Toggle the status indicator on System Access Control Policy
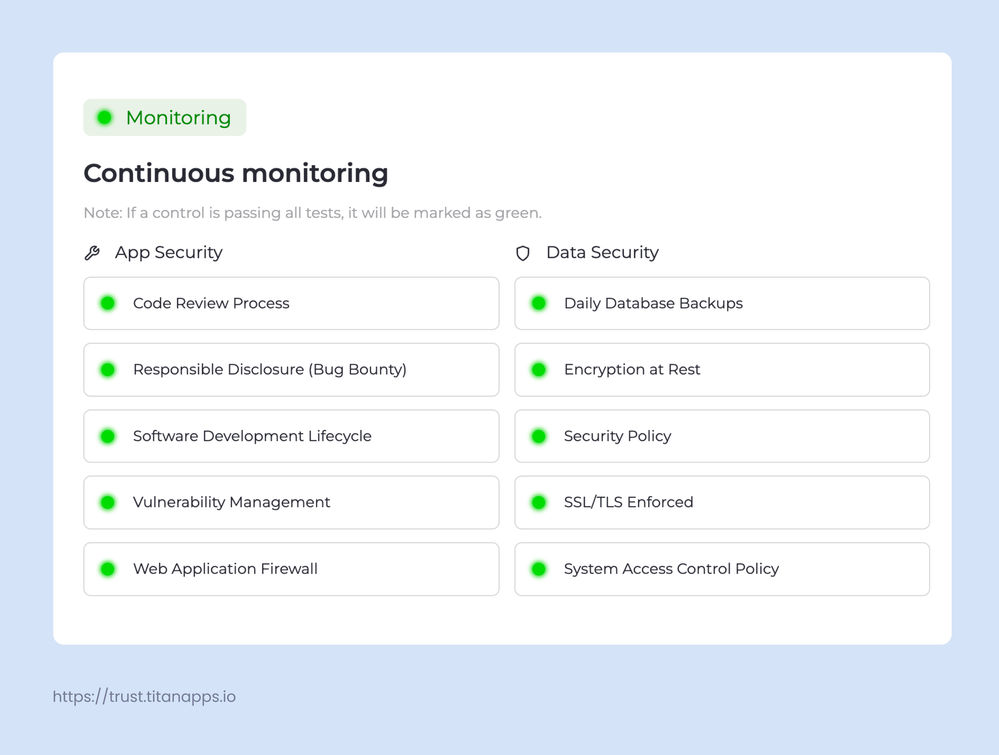Viewport: 999px width, 755px height. pyautogui.click(x=538, y=569)
